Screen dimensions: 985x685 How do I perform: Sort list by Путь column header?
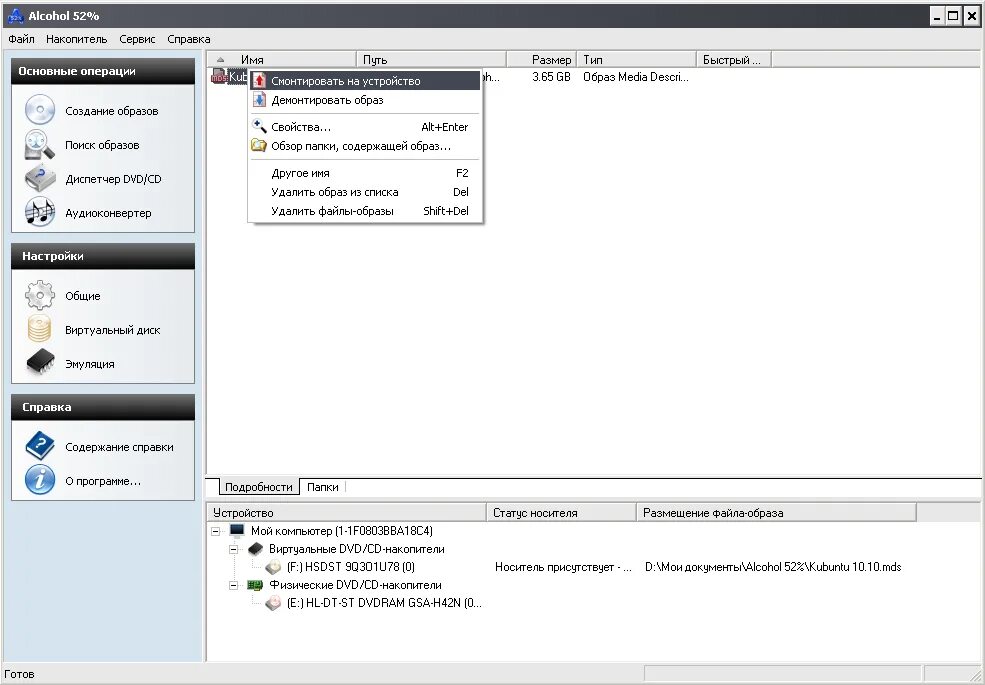[x=431, y=60]
